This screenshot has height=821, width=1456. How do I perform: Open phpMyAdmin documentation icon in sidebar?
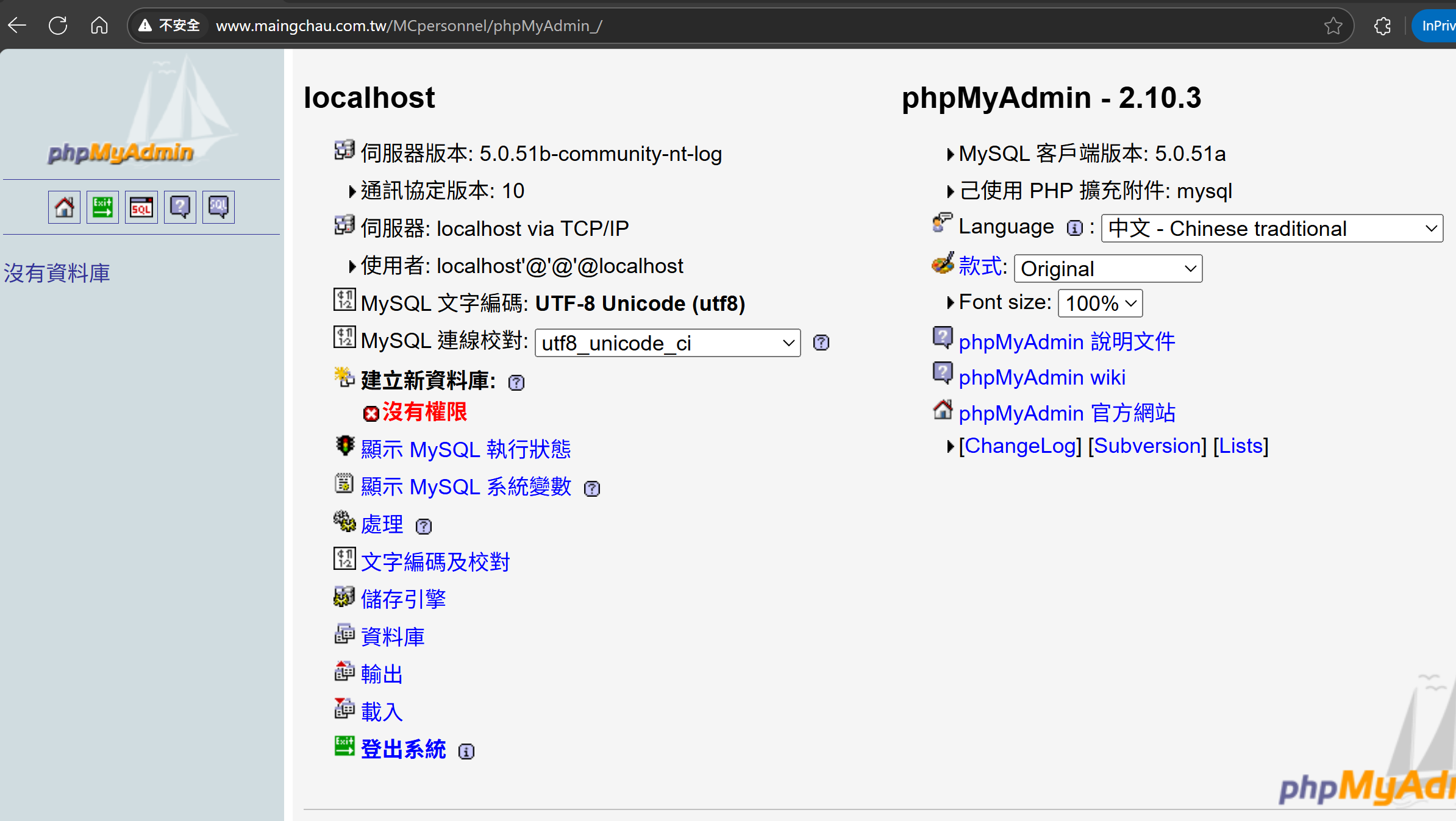180,207
